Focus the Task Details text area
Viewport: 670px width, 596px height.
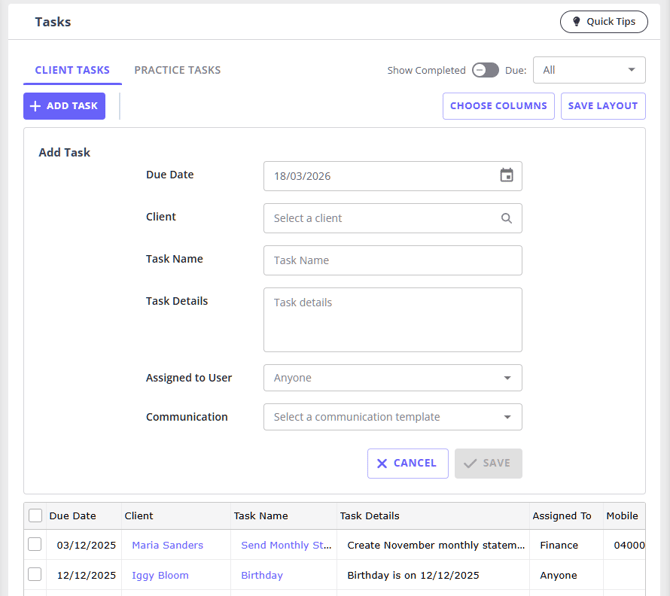pos(392,320)
